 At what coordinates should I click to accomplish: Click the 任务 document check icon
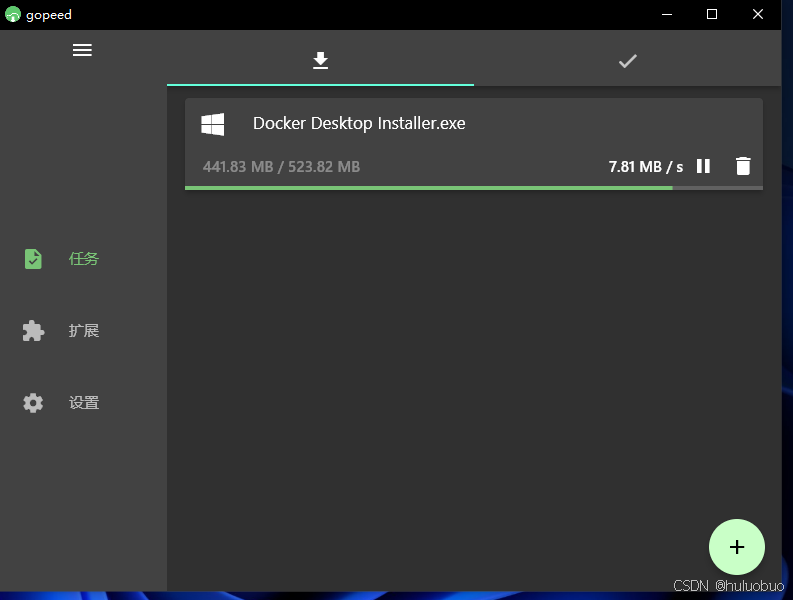click(33, 259)
